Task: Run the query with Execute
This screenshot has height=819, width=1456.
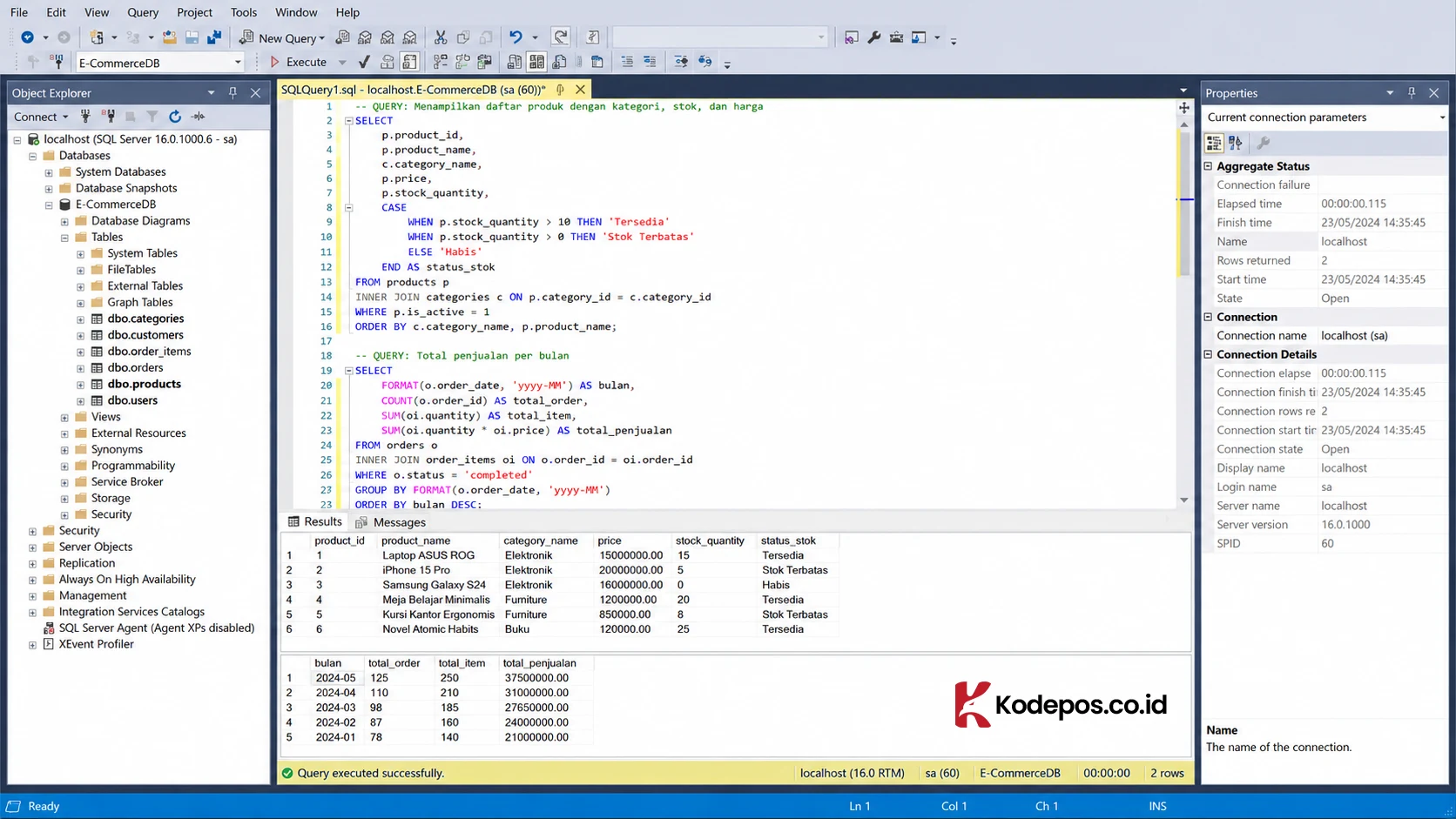Action: pyautogui.click(x=299, y=62)
